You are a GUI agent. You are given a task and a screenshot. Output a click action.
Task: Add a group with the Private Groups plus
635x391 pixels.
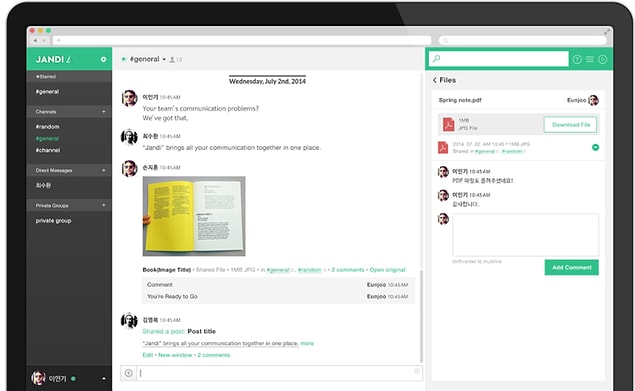tap(104, 205)
